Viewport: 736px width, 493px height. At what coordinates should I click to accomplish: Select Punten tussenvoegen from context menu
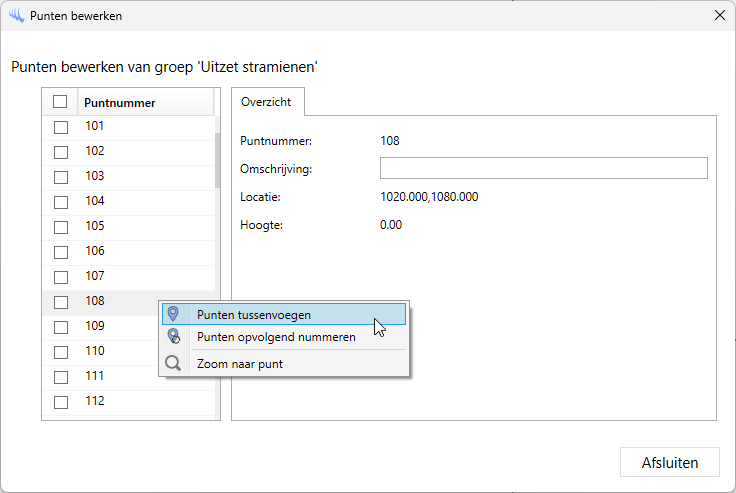coord(253,314)
